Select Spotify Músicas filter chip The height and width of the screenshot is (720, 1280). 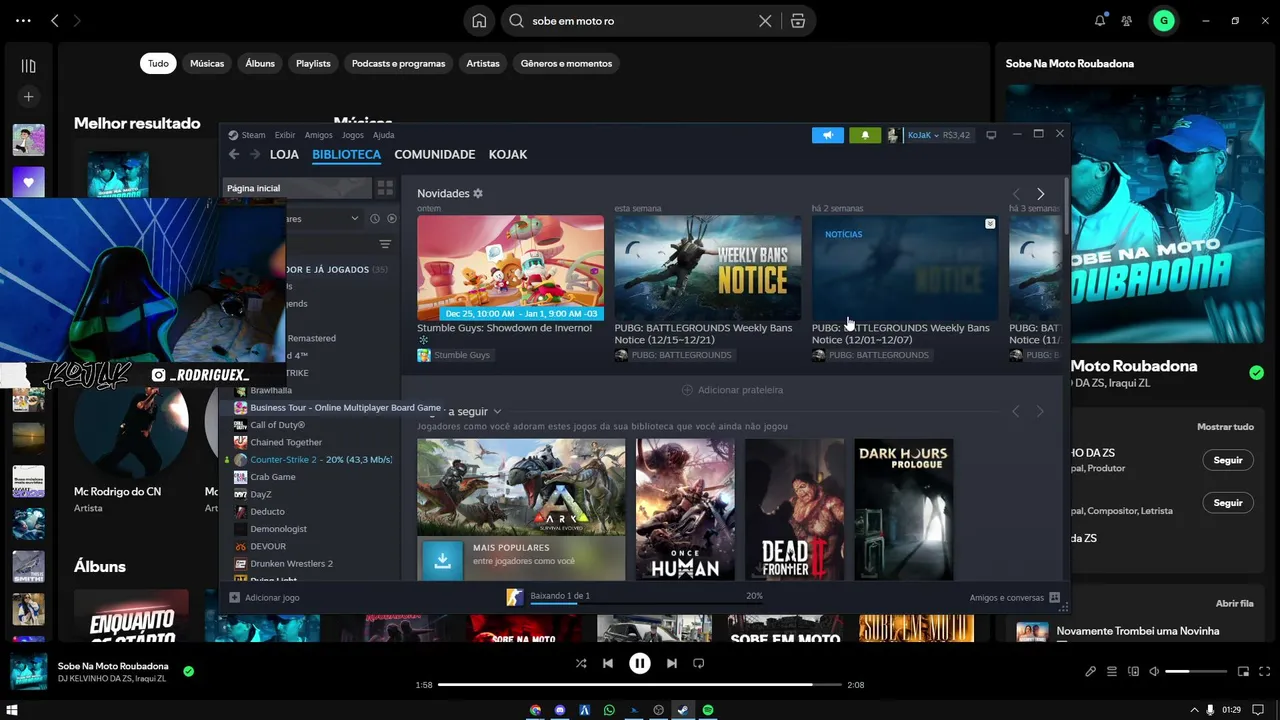click(207, 63)
